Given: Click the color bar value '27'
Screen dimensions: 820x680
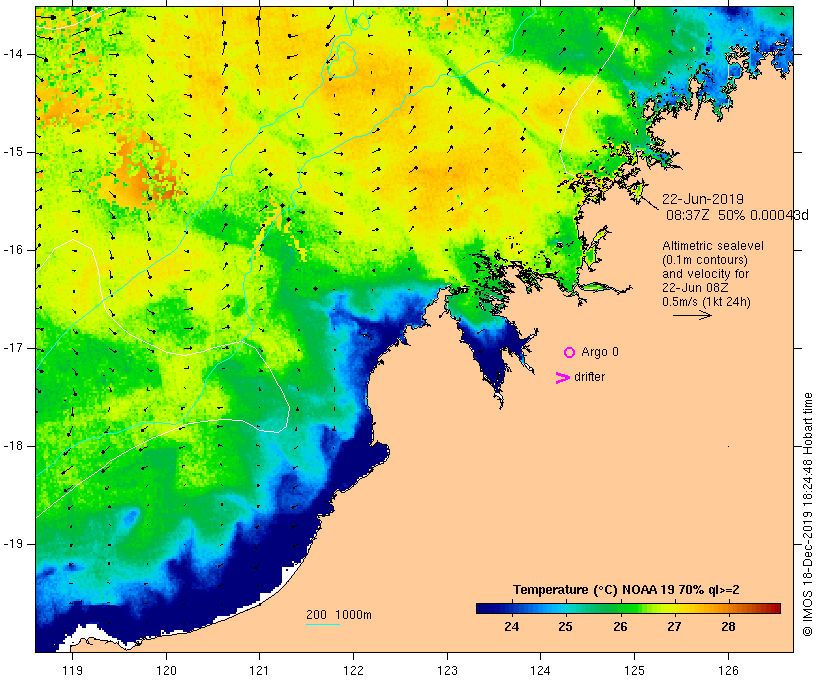Looking at the screenshot, I should (x=674, y=626).
